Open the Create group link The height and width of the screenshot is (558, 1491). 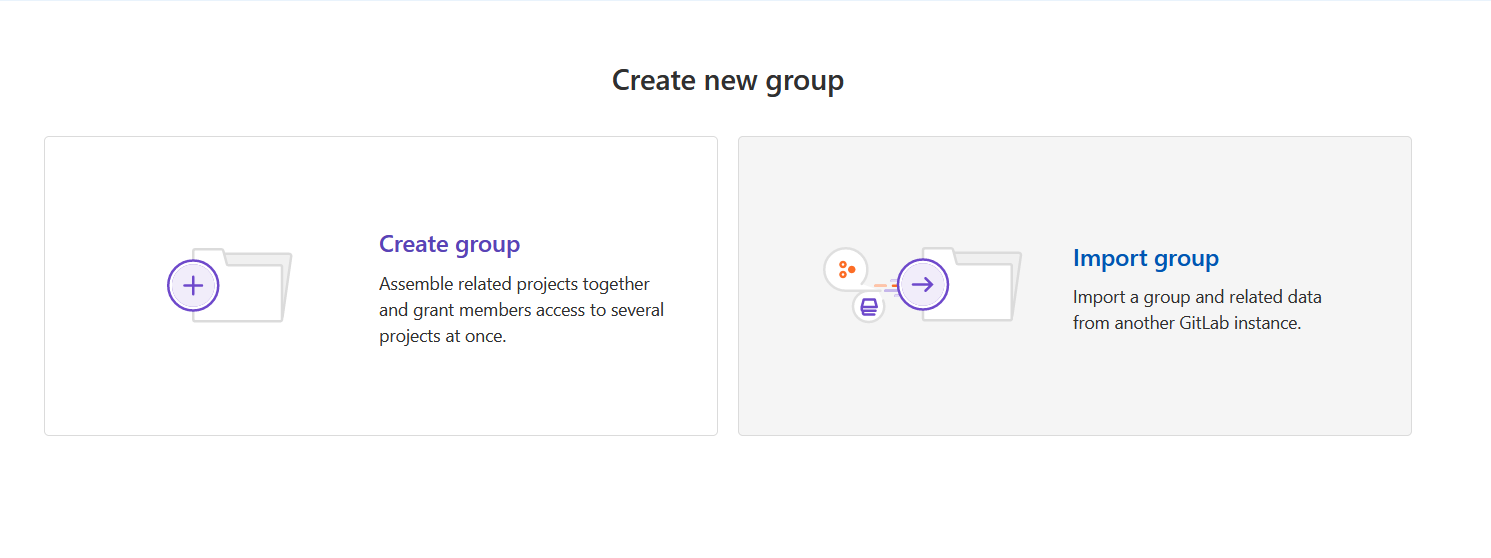[x=449, y=244]
